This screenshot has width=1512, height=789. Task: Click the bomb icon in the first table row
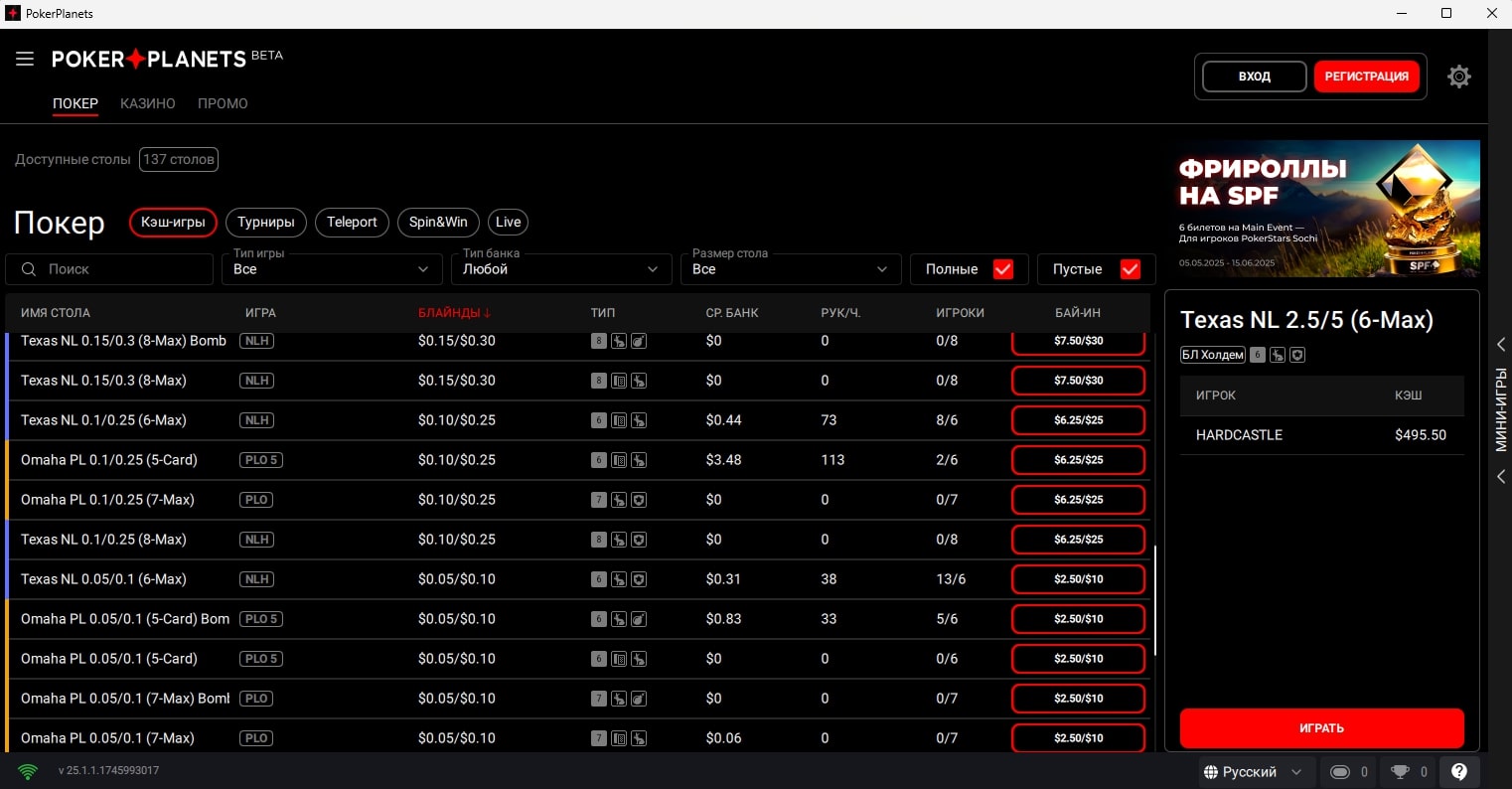pos(639,341)
